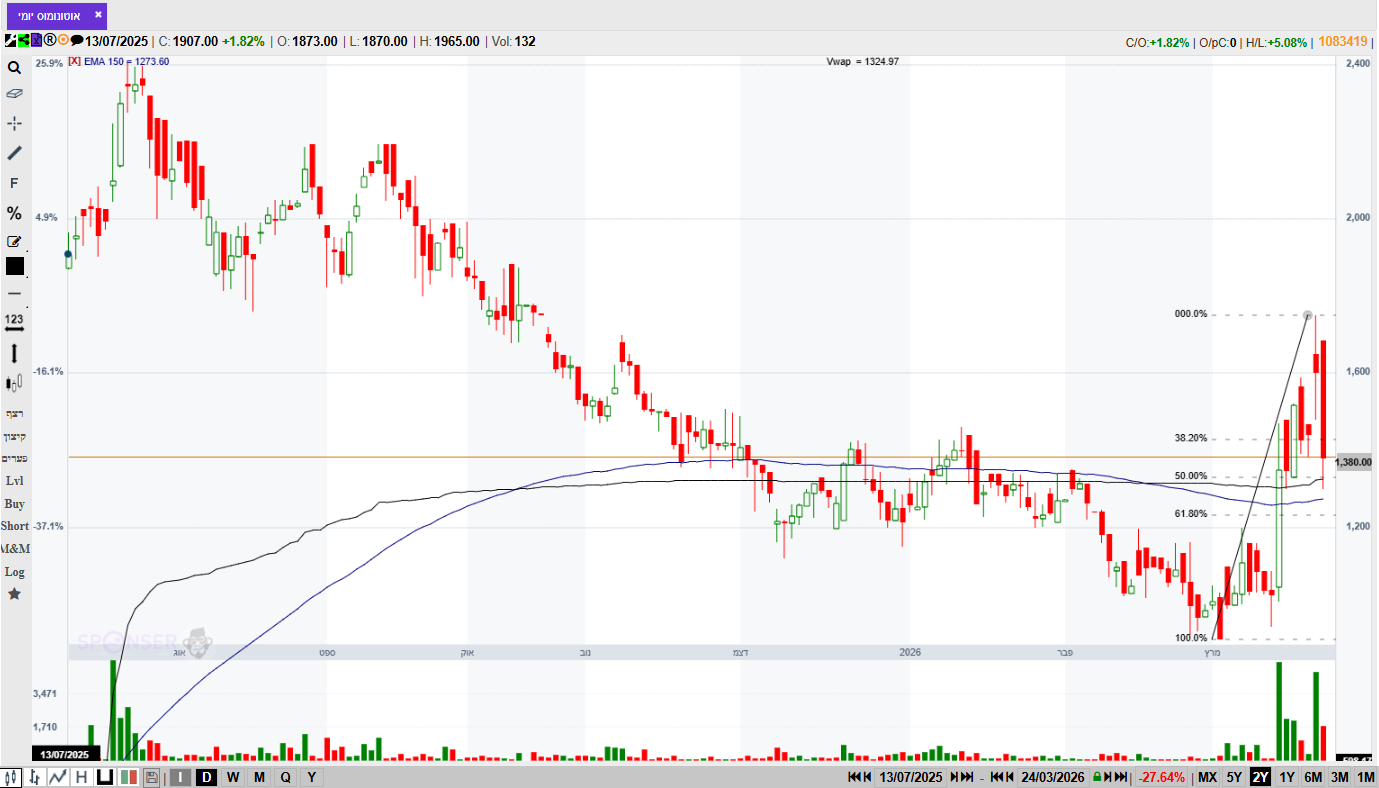The image size is (1379, 788).
Task: Toggle the M&M option
Action: coord(14,549)
